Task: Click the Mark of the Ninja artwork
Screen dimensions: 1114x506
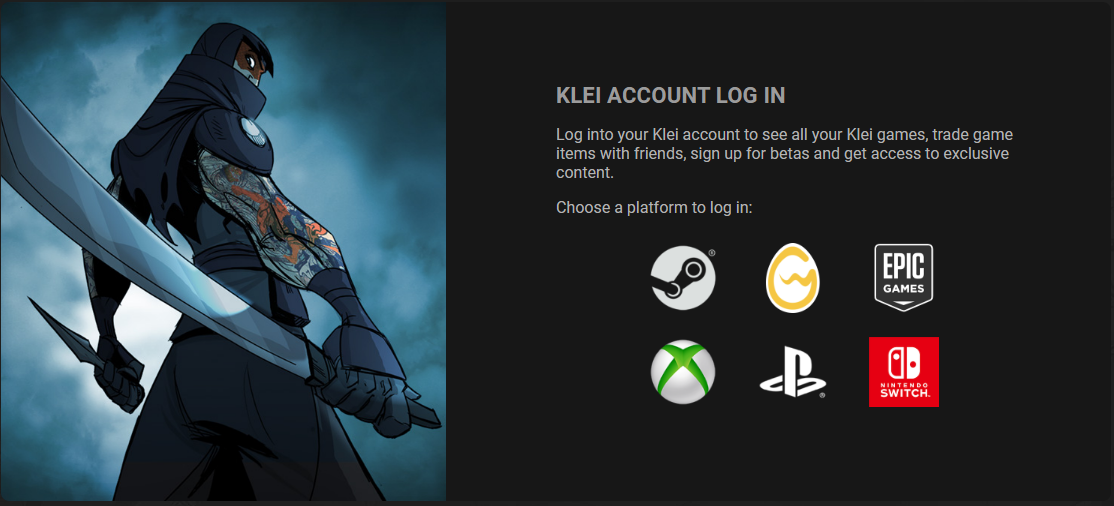Action: pyautogui.click(x=223, y=252)
